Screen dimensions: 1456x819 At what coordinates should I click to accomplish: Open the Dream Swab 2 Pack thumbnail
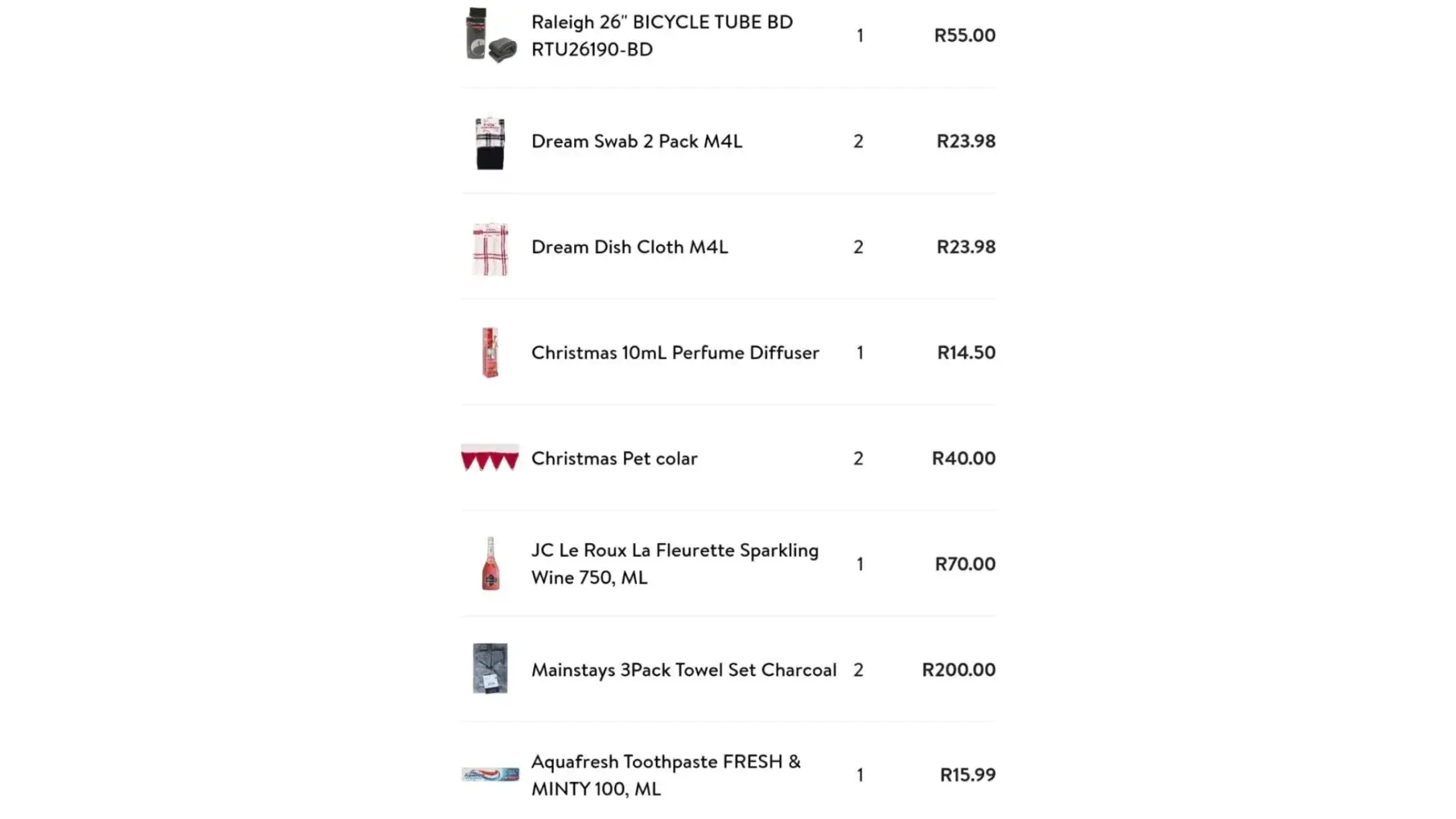click(490, 143)
